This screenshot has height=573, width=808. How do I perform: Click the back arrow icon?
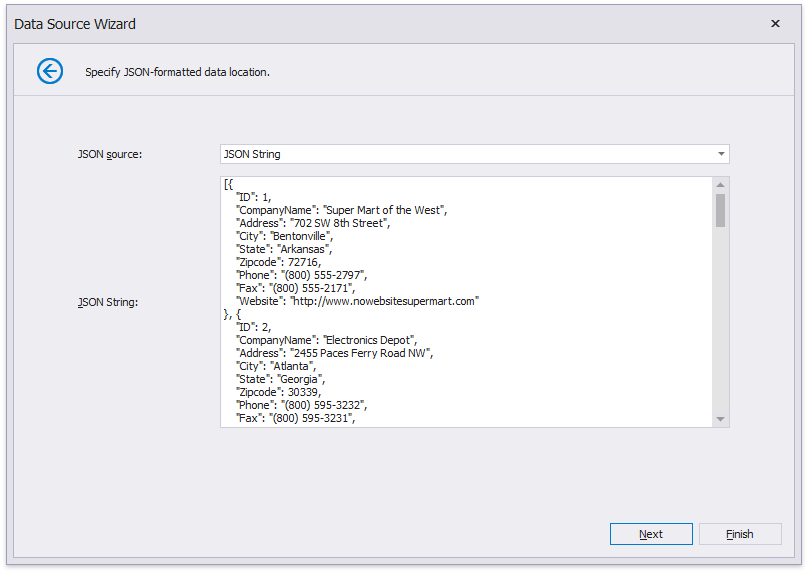pyautogui.click(x=50, y=71)
